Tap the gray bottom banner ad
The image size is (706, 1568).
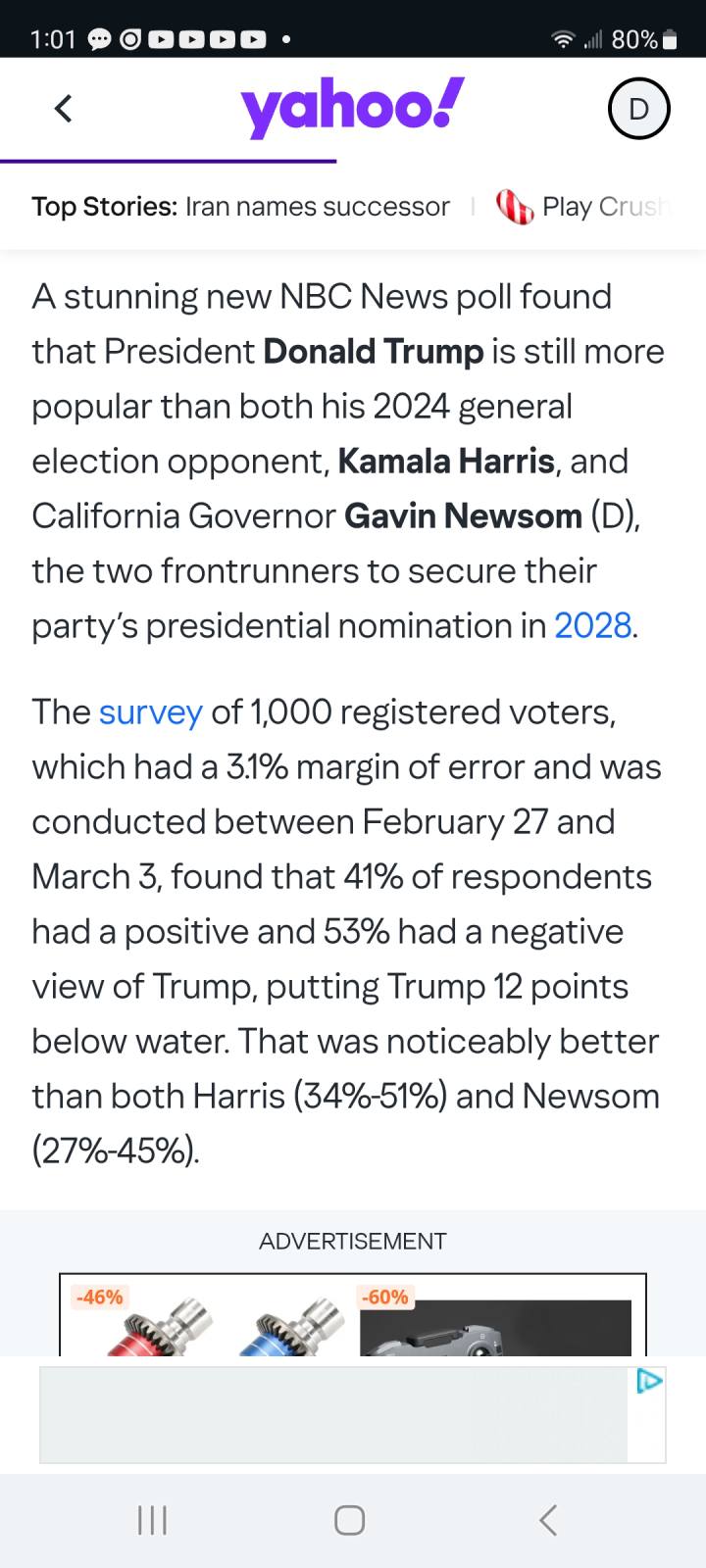point(333,1414)
